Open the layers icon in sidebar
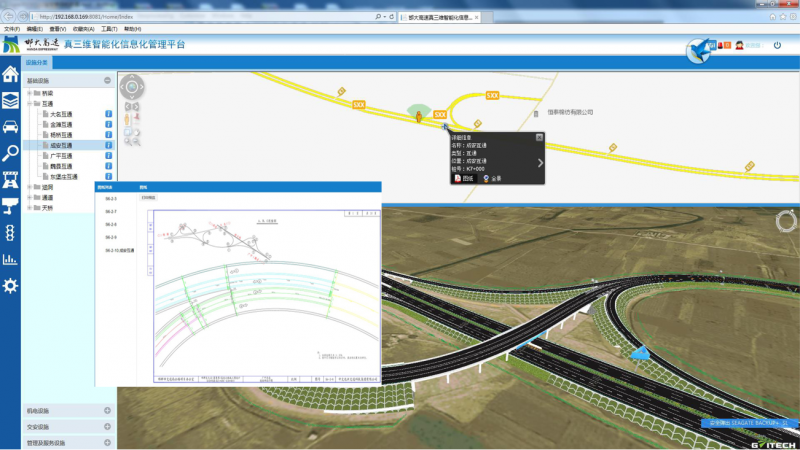Screen dimensions: 800x450 tap(10, 100)
